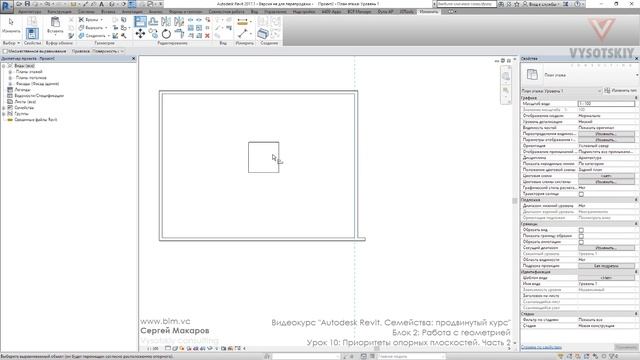Expand the Группы tree node
This screenshot has height=360, width=640.
pyautogui.click(x=4, y=114)
